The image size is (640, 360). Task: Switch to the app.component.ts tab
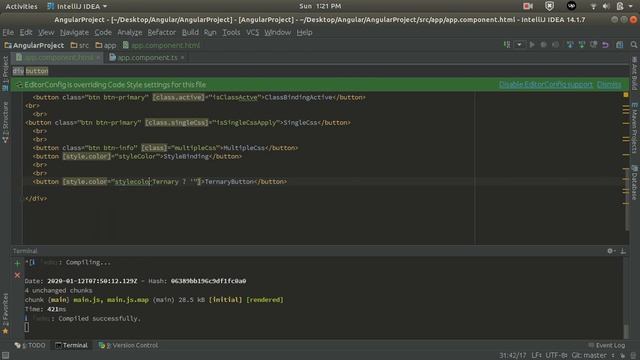147,58
